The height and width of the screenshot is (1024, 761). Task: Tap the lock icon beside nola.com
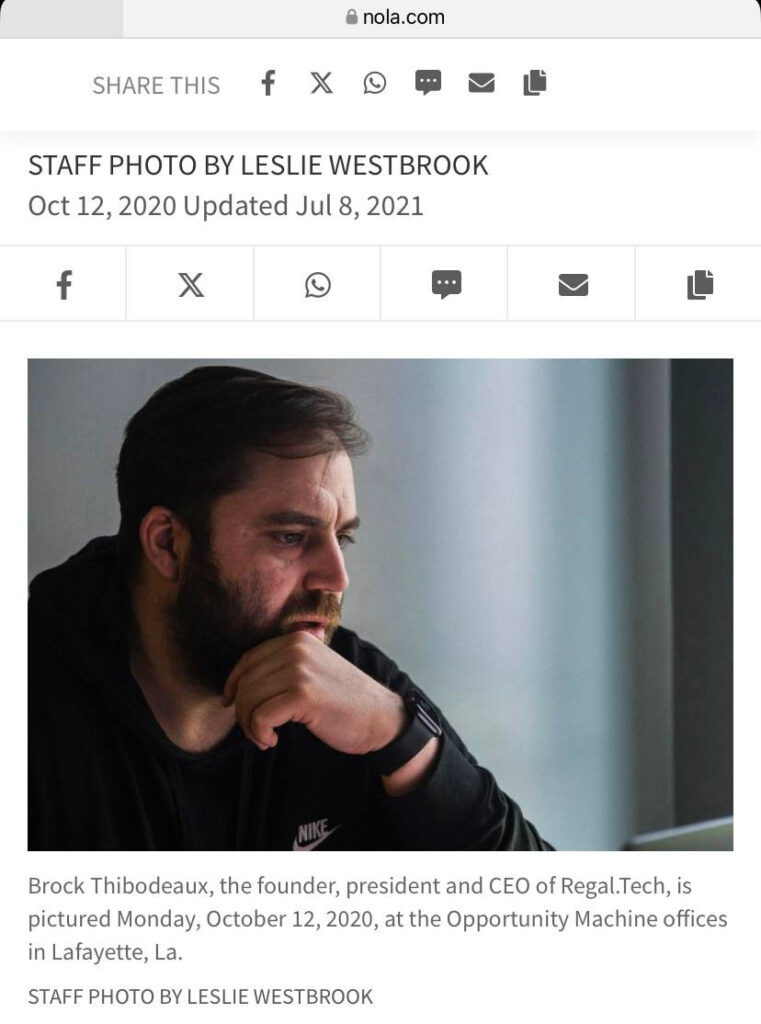(352, 16)
